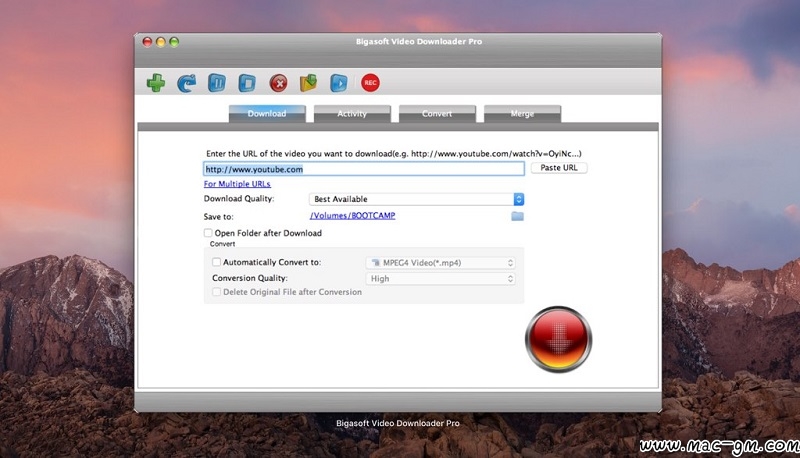Viewport: 800px width, 458px height.
Task: Open the /Volumes/BOOTCAMP save path link
Action: (x=353, y=216)
